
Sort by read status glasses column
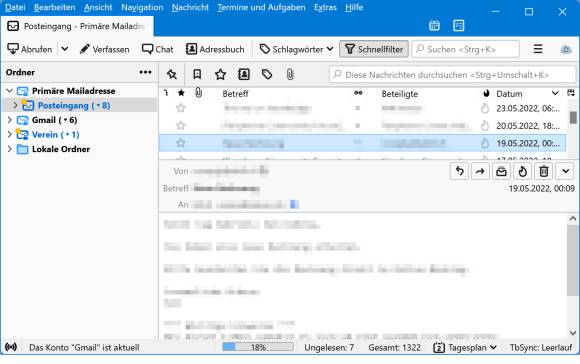(358, 93)
